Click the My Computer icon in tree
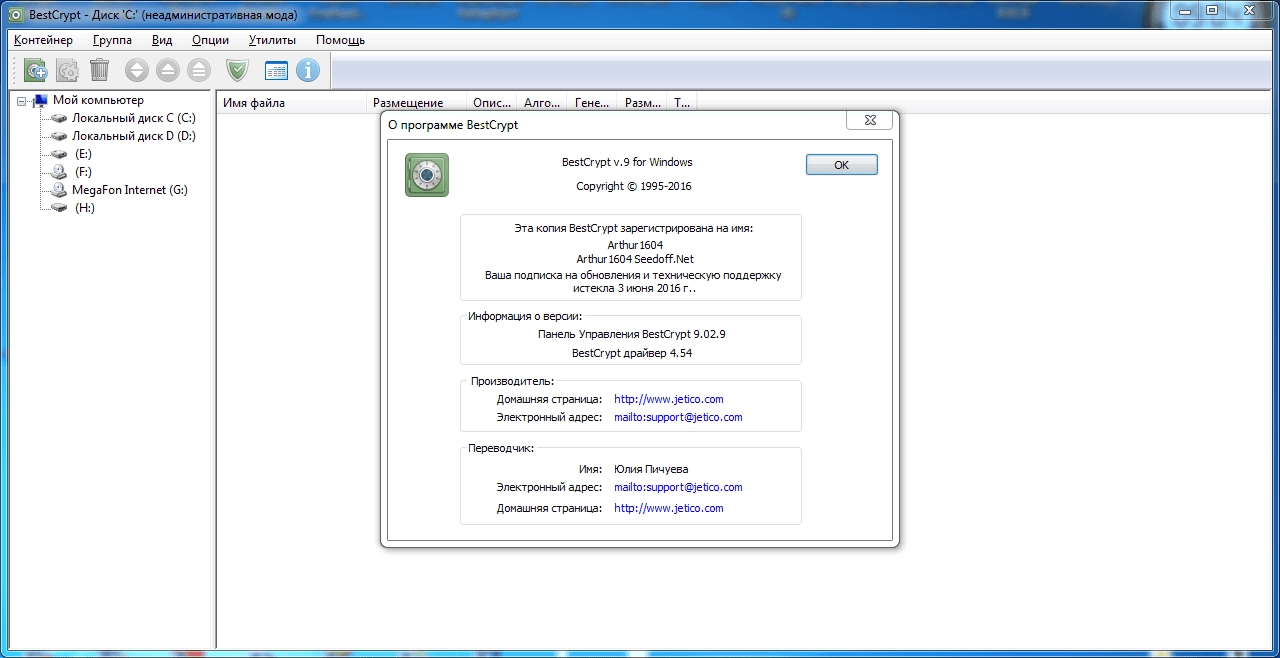The width and height of the screenshot is (1280, 658). tap(41, 100)
